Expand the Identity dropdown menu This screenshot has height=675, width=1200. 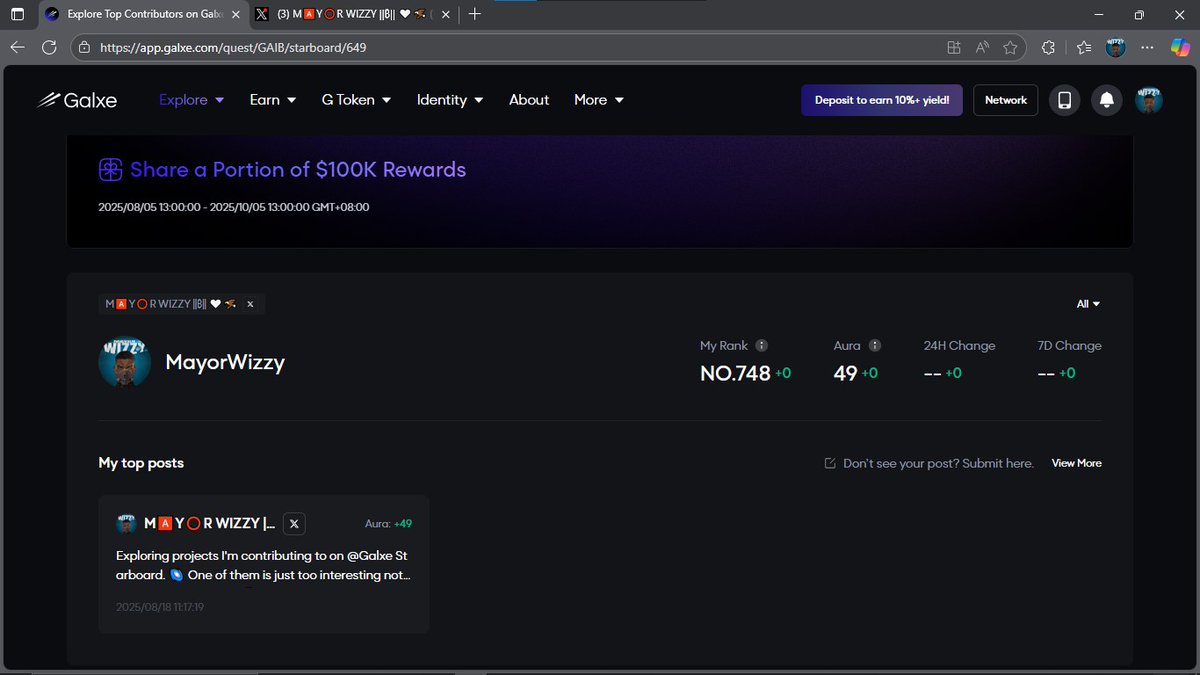point(450,100)
